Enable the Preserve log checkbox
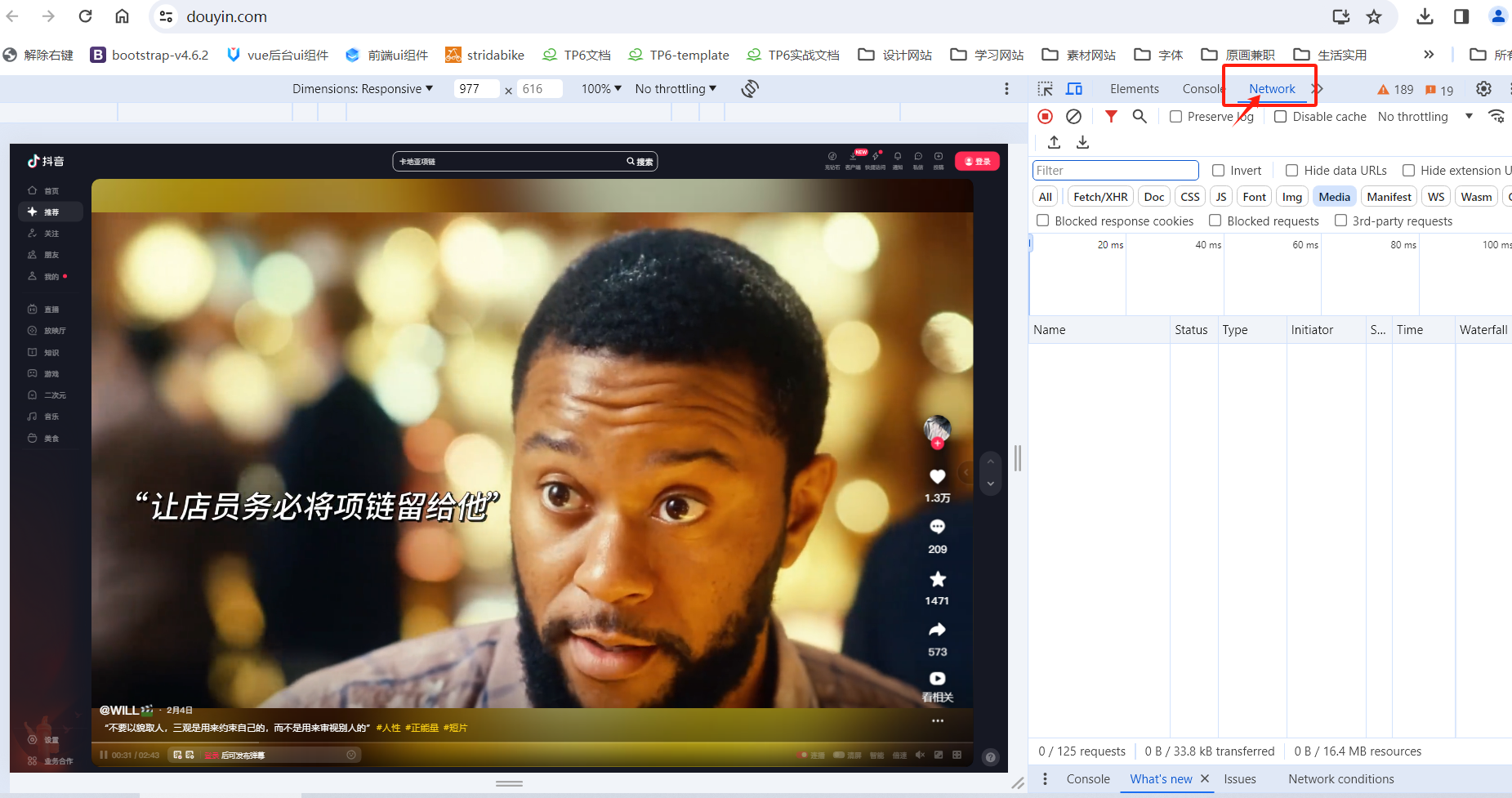 [1176, 117]
